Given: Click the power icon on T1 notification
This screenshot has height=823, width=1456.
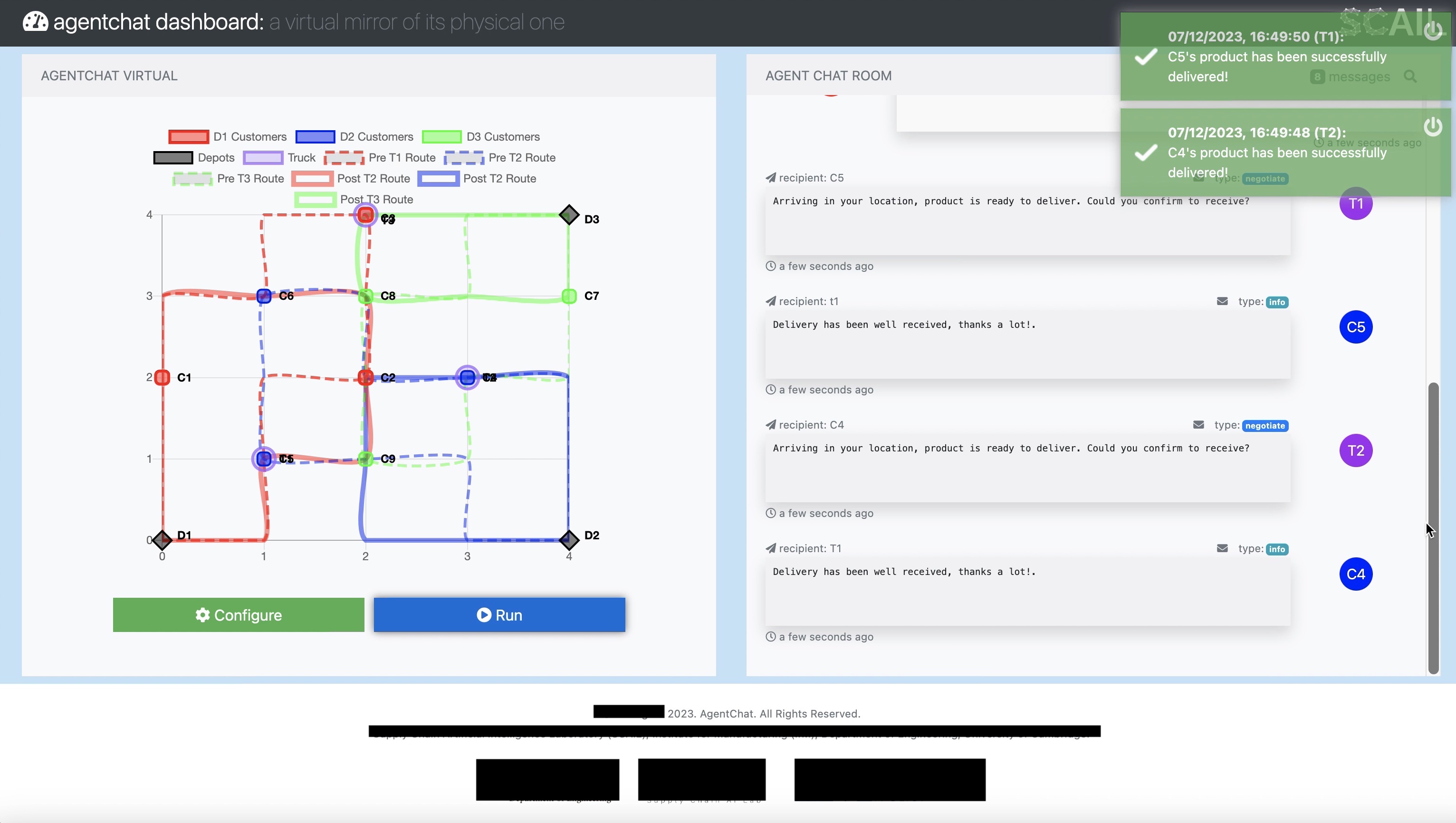Looking at the screenshot, I should [x=1432, y=30].
